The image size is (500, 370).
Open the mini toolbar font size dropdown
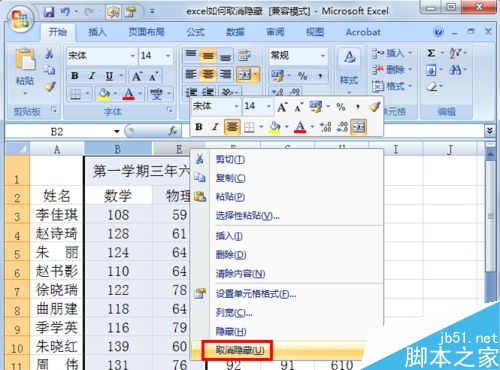click(268, 107)
